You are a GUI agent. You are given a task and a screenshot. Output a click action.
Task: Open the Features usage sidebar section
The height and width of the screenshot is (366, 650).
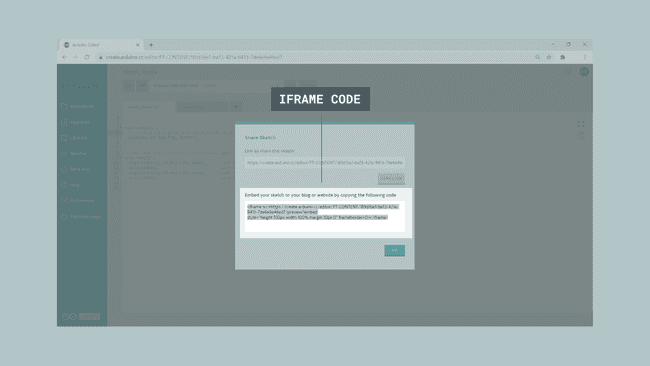(81, 216)
